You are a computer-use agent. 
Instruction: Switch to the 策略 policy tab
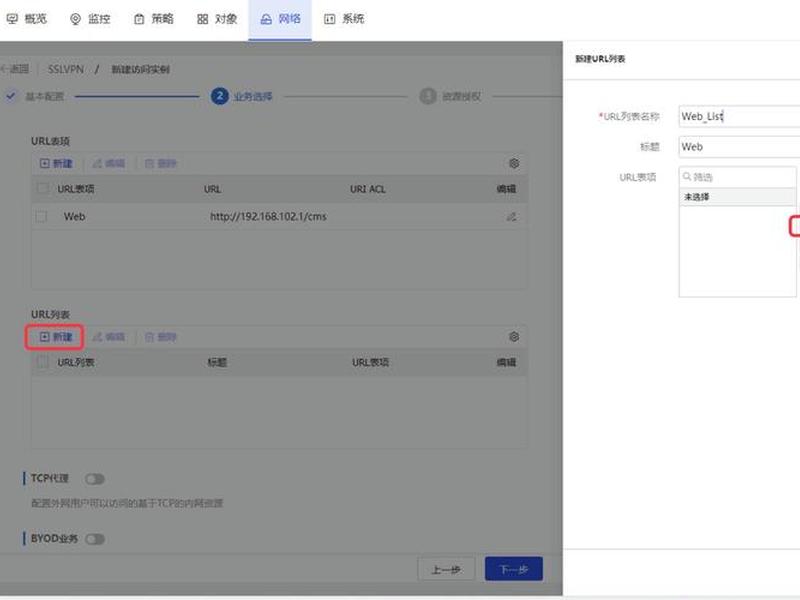(x=154, y=19)
